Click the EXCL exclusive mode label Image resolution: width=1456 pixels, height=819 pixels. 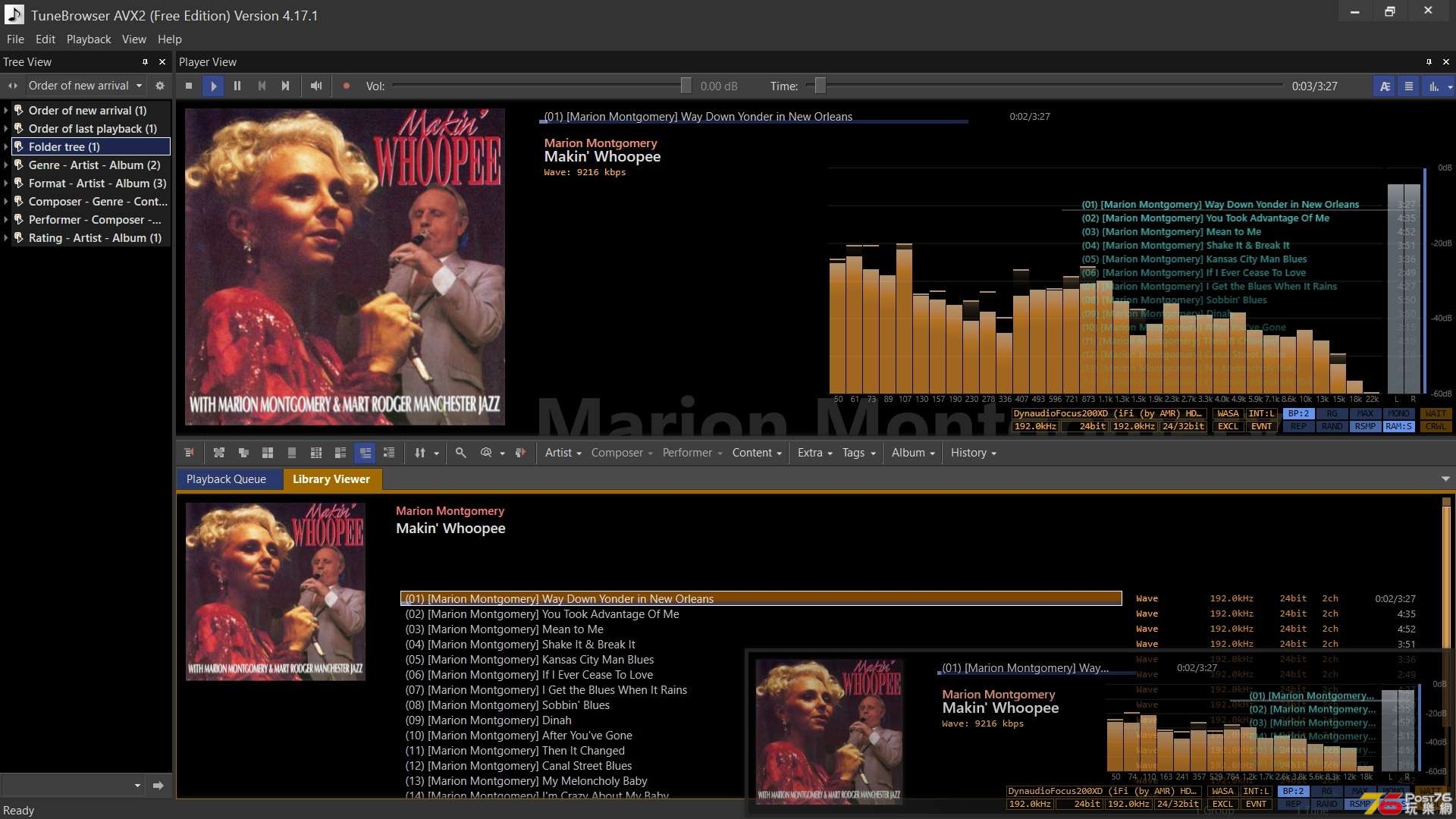[1228, 426]
